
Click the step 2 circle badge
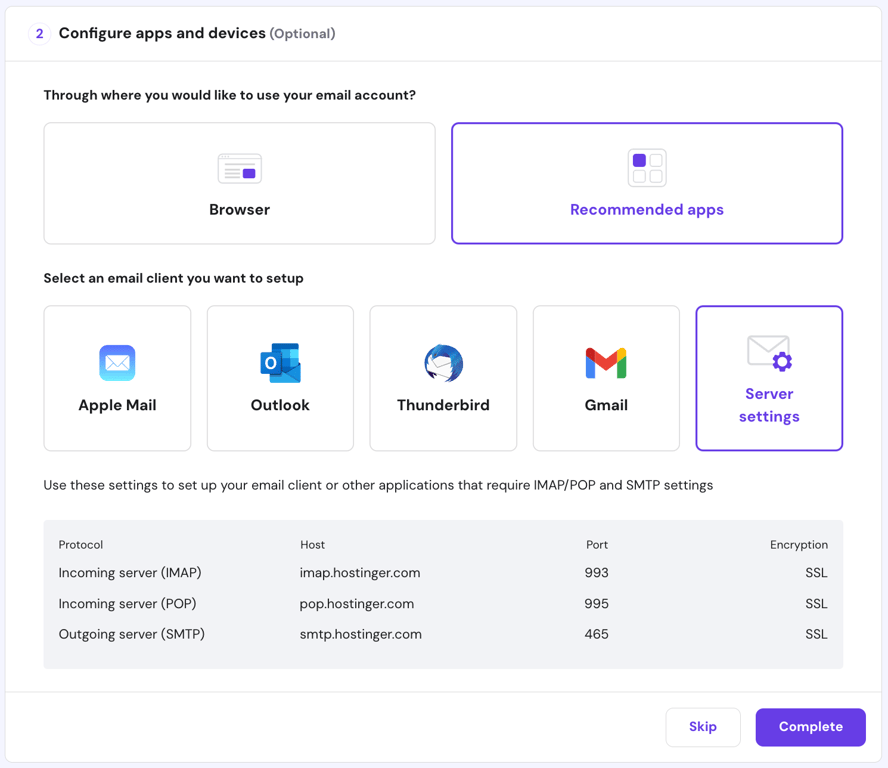pos(38,33)
